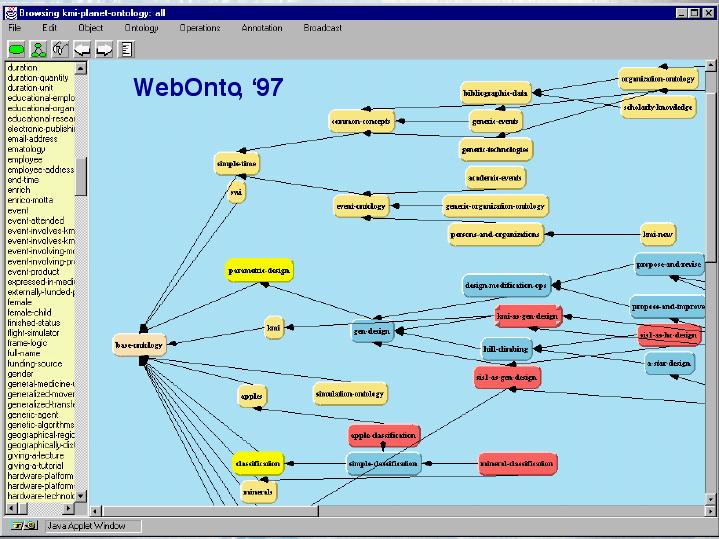Select the design-modification-ops node
Viewport: 719px width, 539px height.
click(506, 285)
